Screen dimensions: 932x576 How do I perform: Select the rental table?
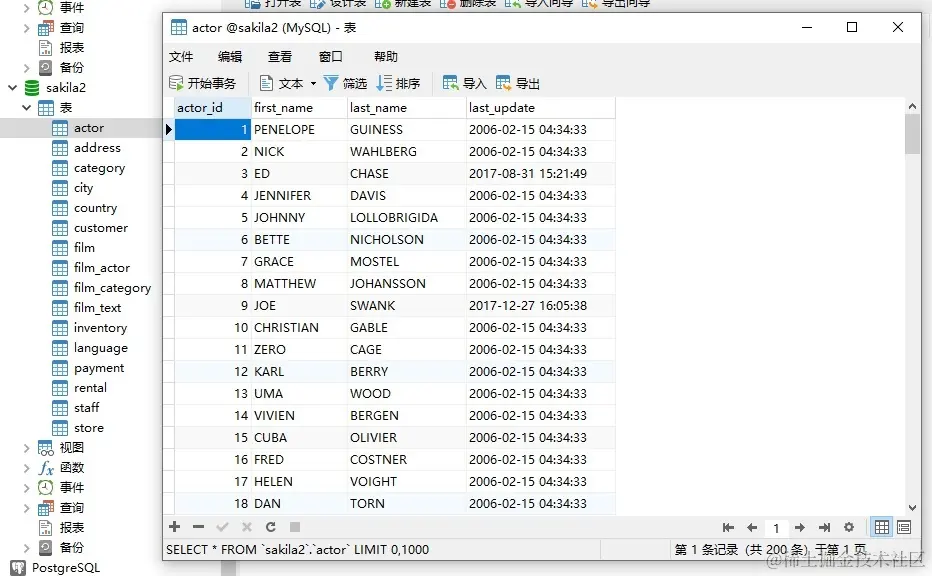[90, 388]
